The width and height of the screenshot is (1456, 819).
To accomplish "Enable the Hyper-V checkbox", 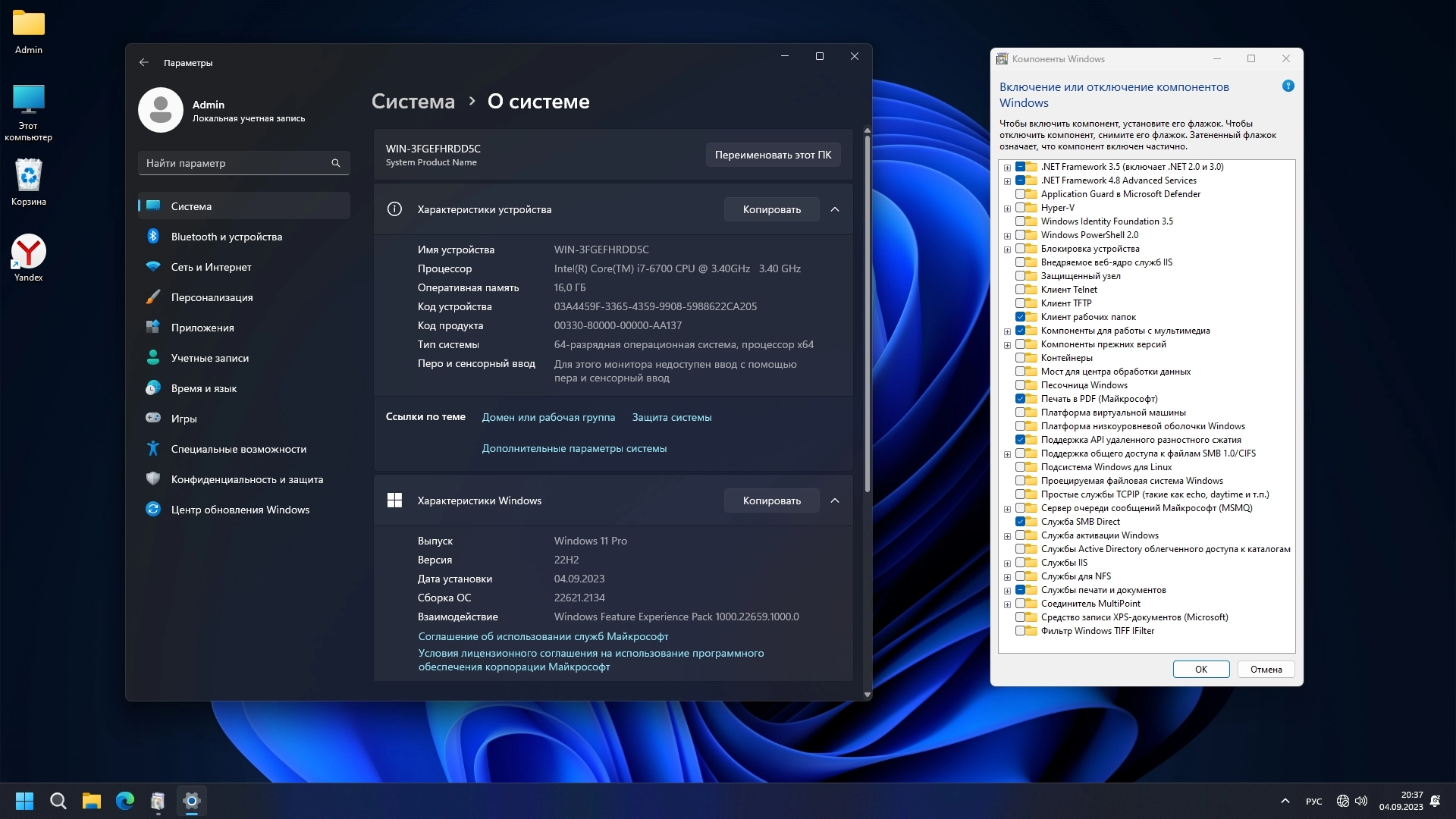I will [1020, 208].
